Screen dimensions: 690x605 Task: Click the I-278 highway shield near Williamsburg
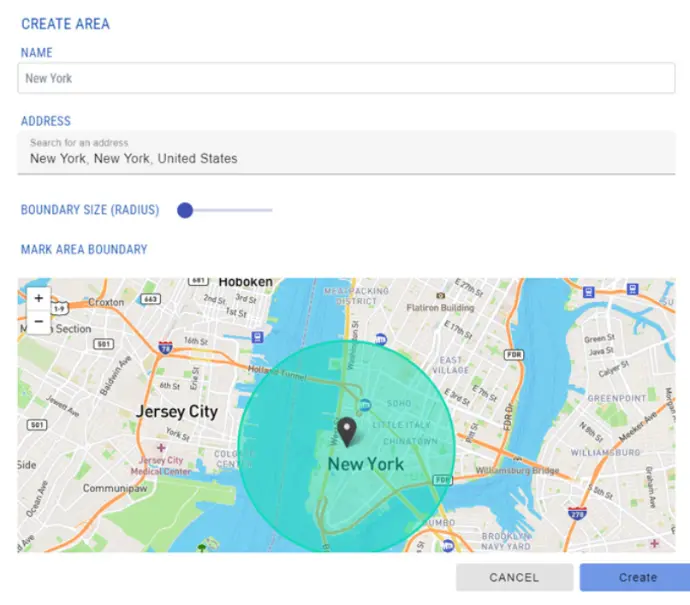[x=577, y=513]
